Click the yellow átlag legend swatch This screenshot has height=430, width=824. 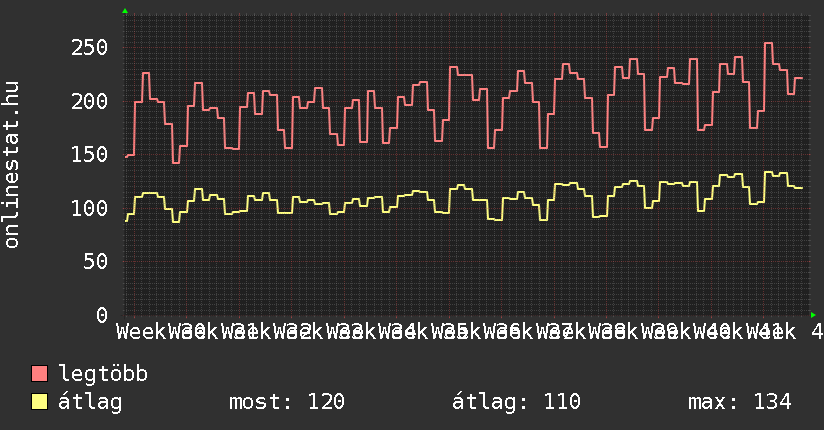[40, 402]
